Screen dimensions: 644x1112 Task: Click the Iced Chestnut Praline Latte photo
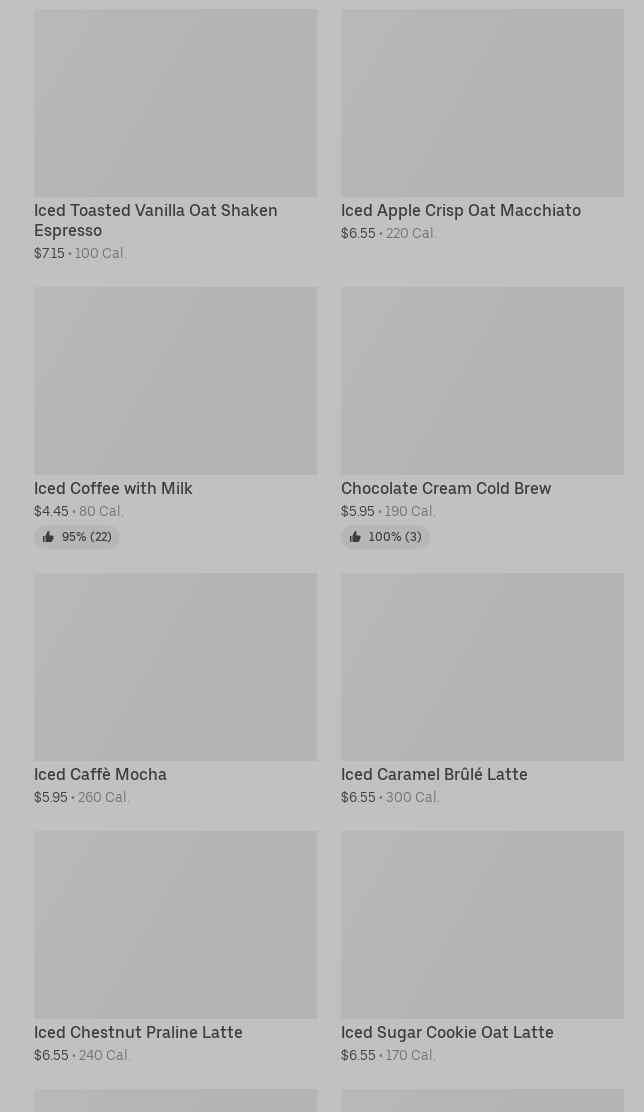tap(175, 925)
